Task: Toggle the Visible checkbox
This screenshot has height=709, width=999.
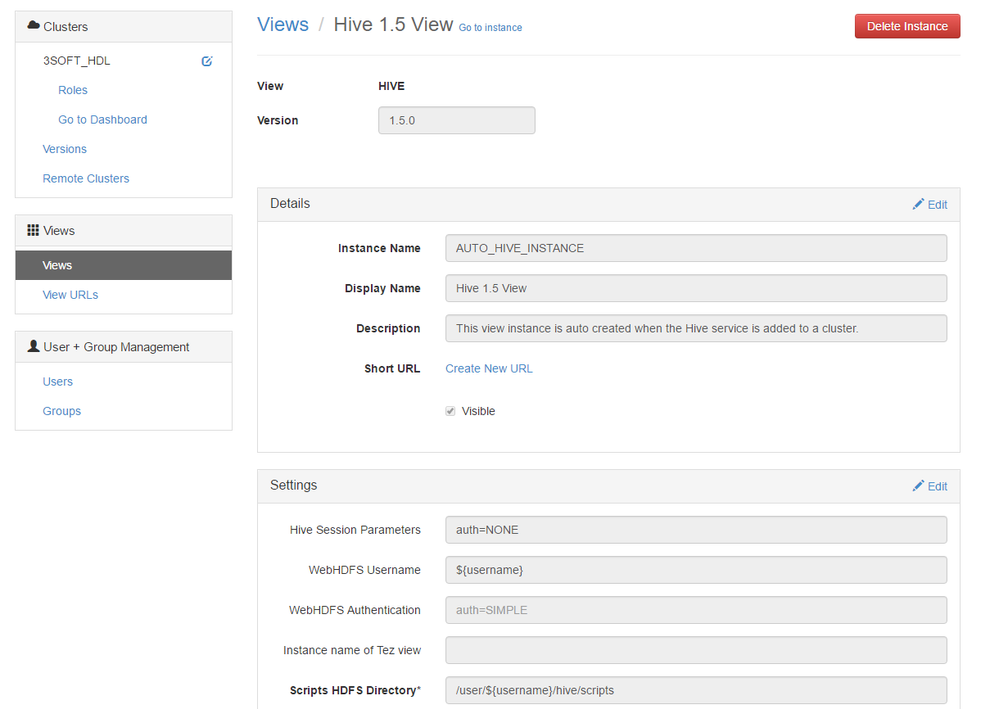Action: [x=450, y=411]
